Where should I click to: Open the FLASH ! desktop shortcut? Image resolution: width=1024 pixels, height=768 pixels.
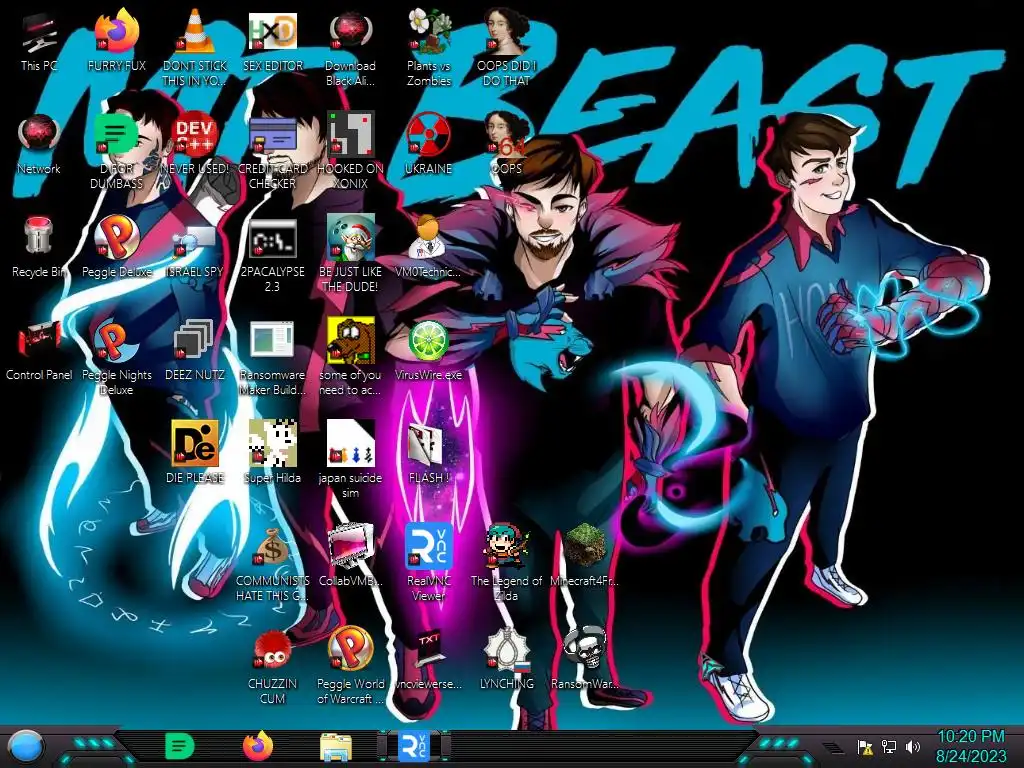pyautogui.click(x=428, y=453)
